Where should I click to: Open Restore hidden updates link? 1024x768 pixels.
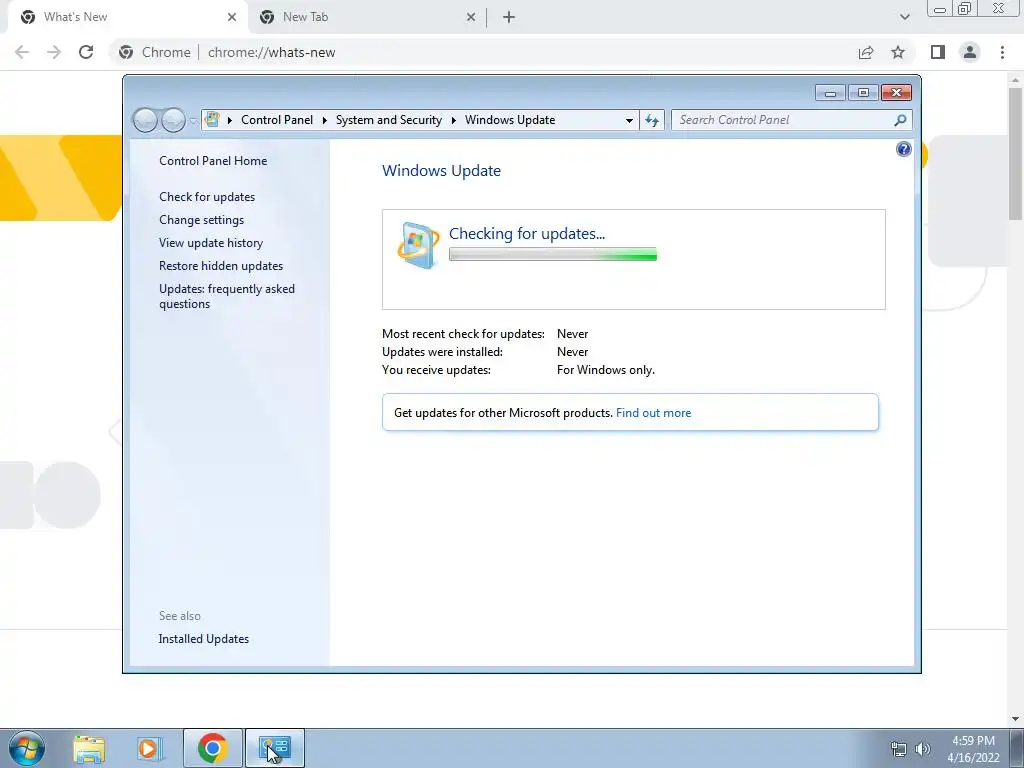tap(221, 266)
